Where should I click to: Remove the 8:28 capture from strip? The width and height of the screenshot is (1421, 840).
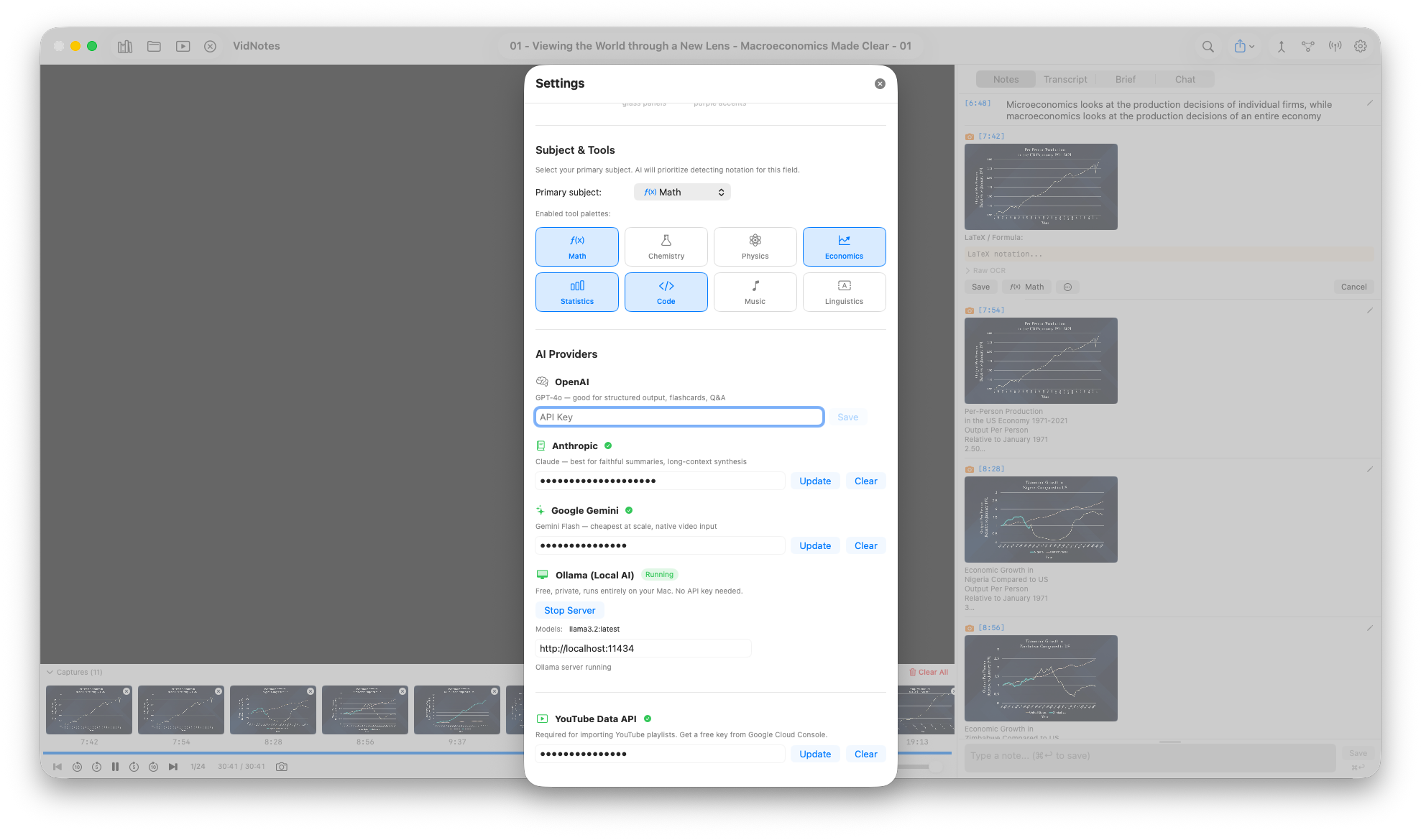[x=311, y=691]
